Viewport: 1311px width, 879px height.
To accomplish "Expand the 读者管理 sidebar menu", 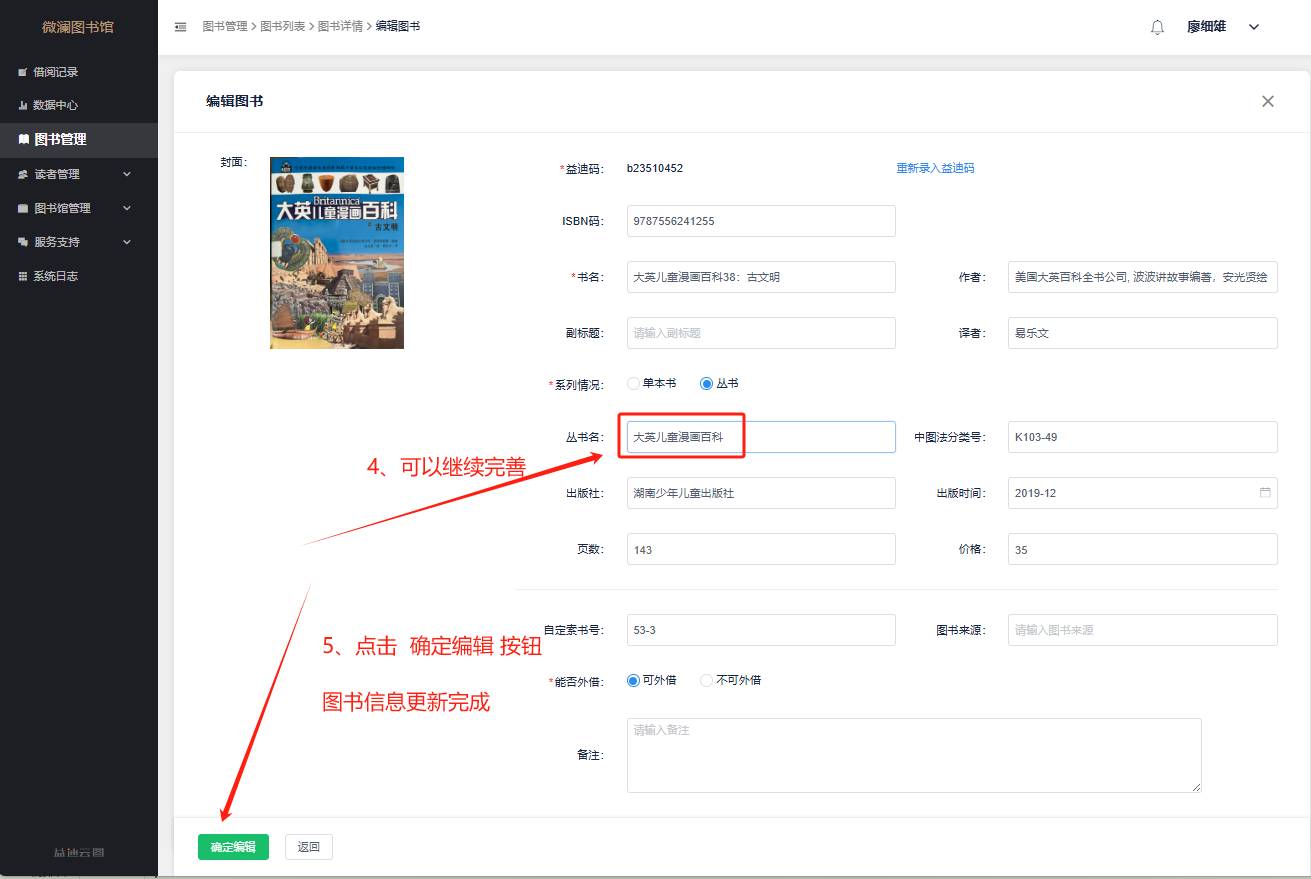I will click(x=126, y=174).
